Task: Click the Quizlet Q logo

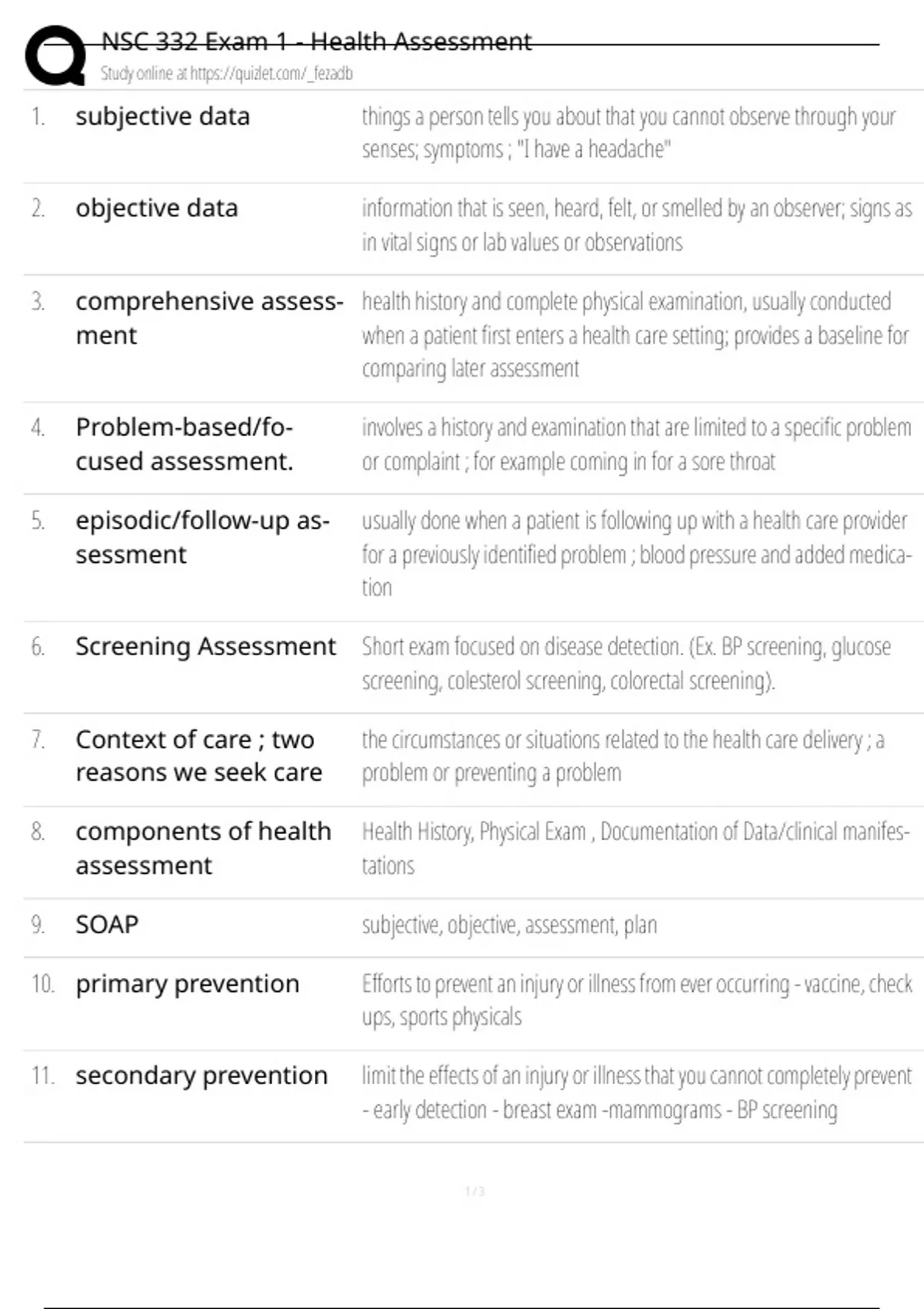Action: click(55, 55)
